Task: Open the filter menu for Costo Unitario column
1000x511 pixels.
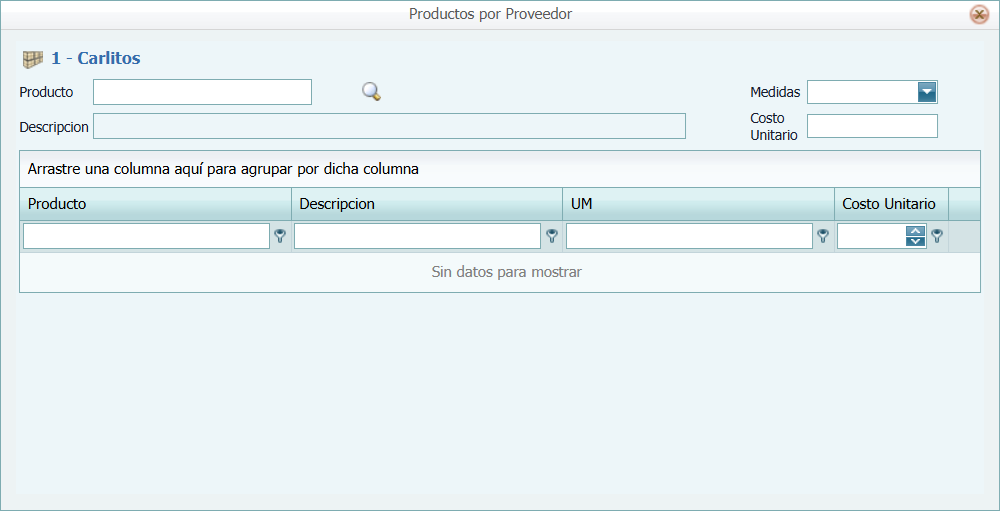Action: click(x=937, y=236)
